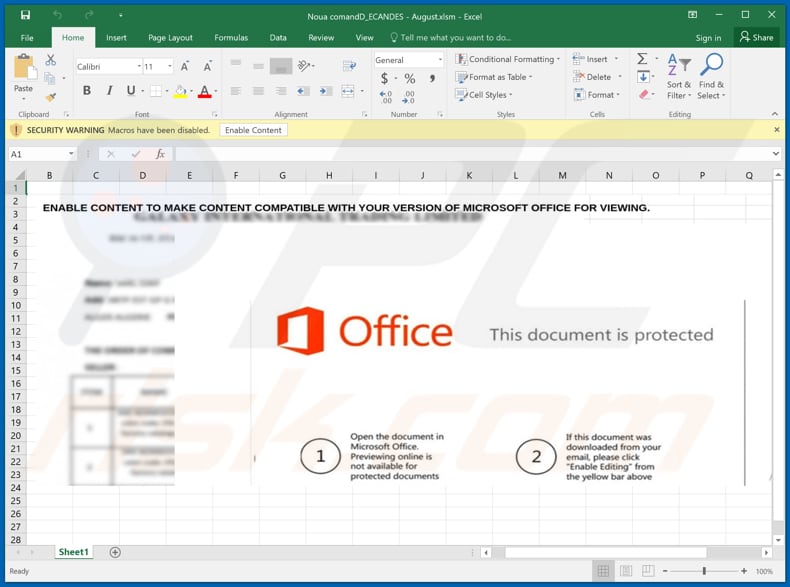This screenshot has height=587, width=790.
Task: Click the Insert Function fx icon
Action: point(160,154)
